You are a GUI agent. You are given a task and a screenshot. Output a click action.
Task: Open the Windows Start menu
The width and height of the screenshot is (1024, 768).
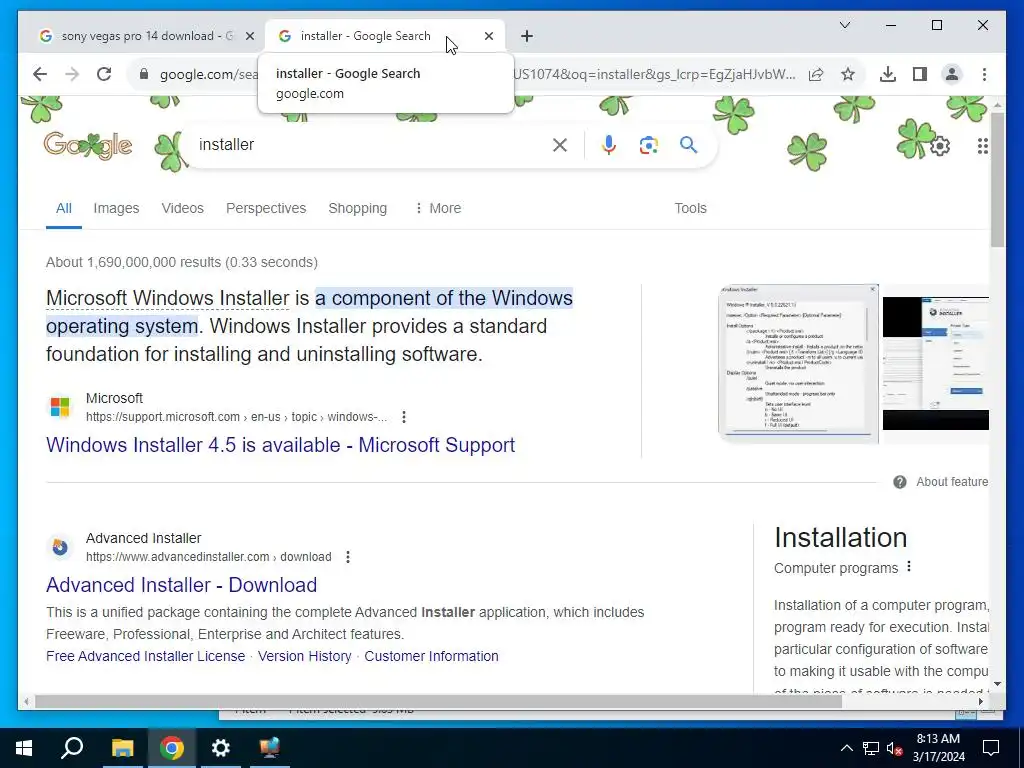click(x=24, y=748)
